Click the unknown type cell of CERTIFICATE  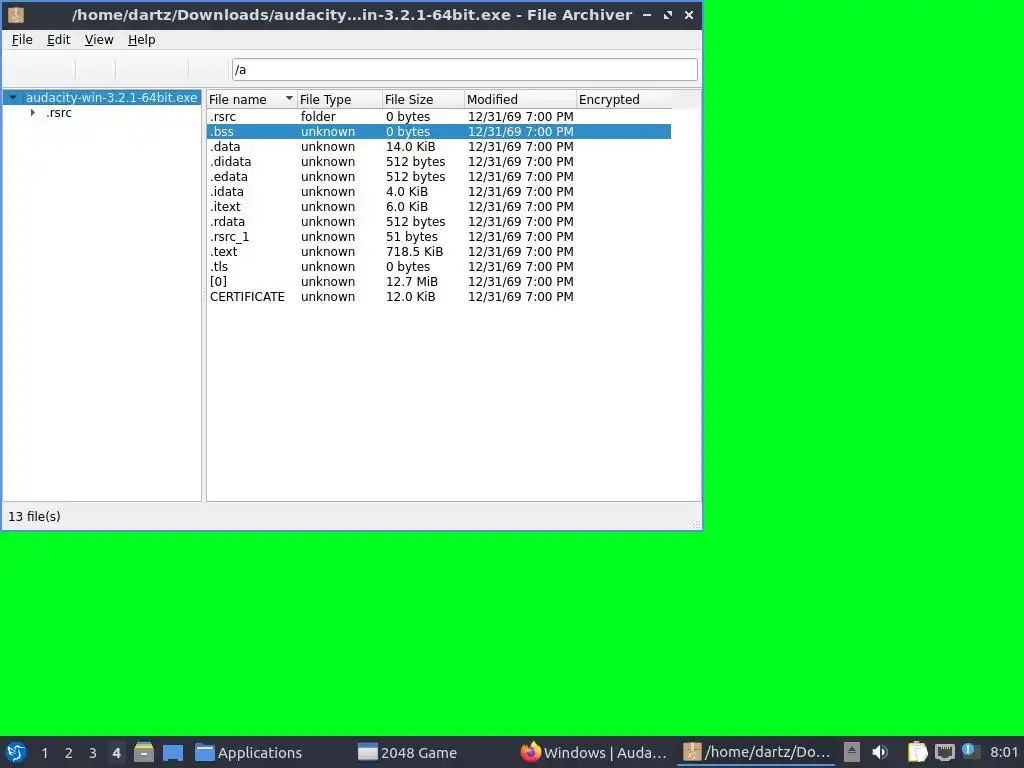click(328, 296)
